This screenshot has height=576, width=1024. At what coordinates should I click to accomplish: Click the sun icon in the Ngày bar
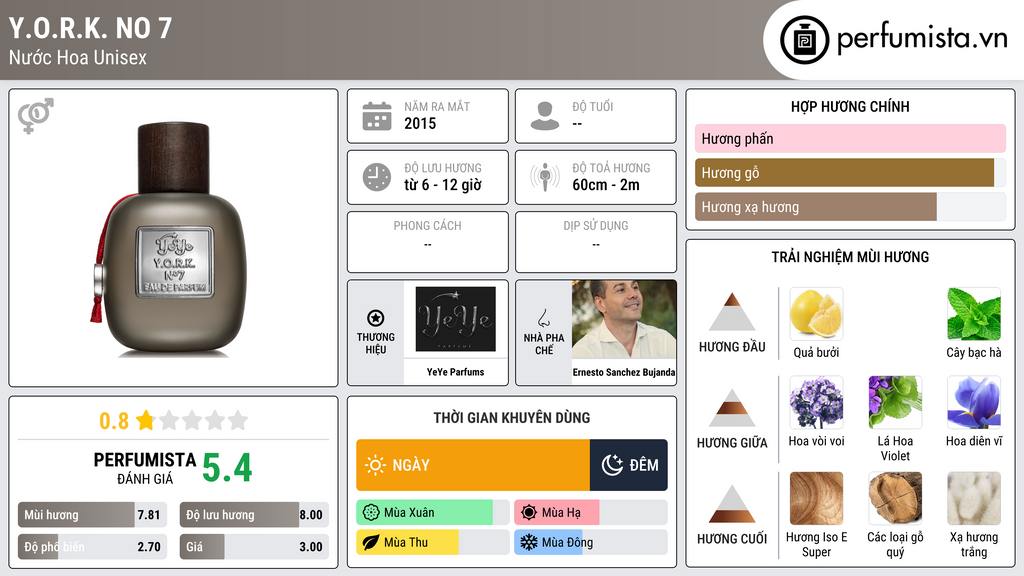(375, 465)
